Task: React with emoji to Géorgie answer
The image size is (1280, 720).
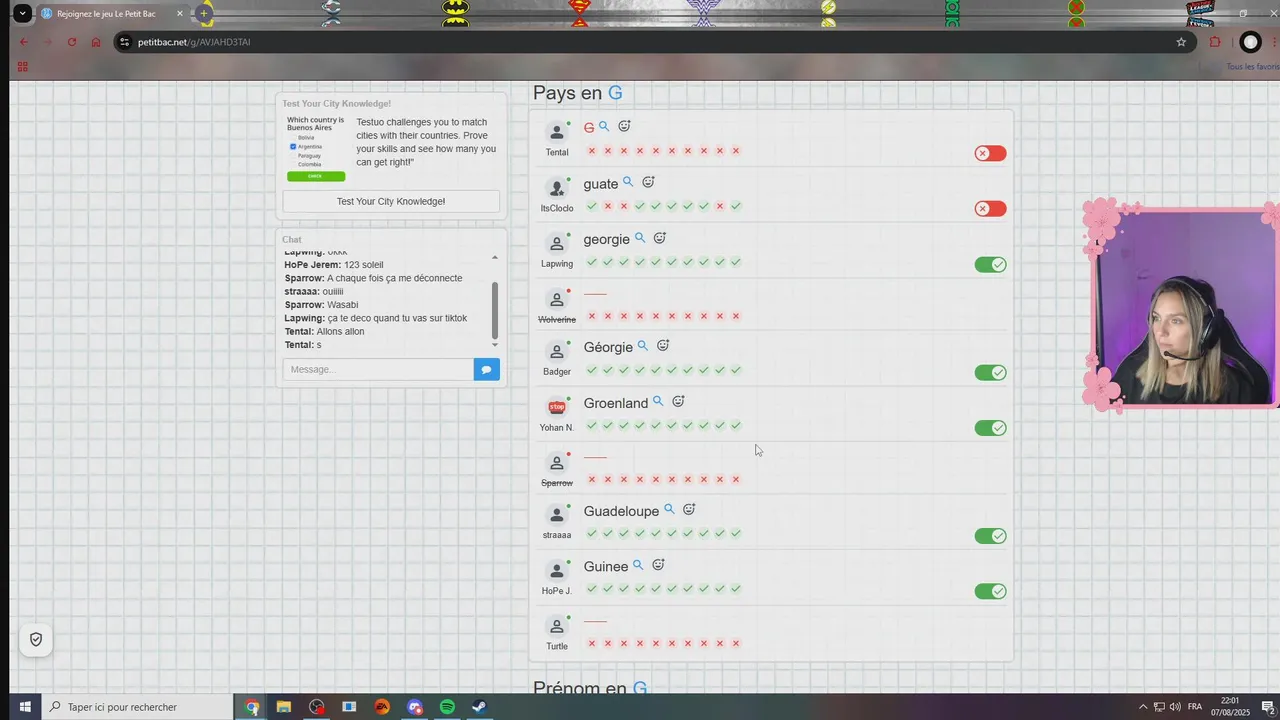Action: tap(663, 346)
